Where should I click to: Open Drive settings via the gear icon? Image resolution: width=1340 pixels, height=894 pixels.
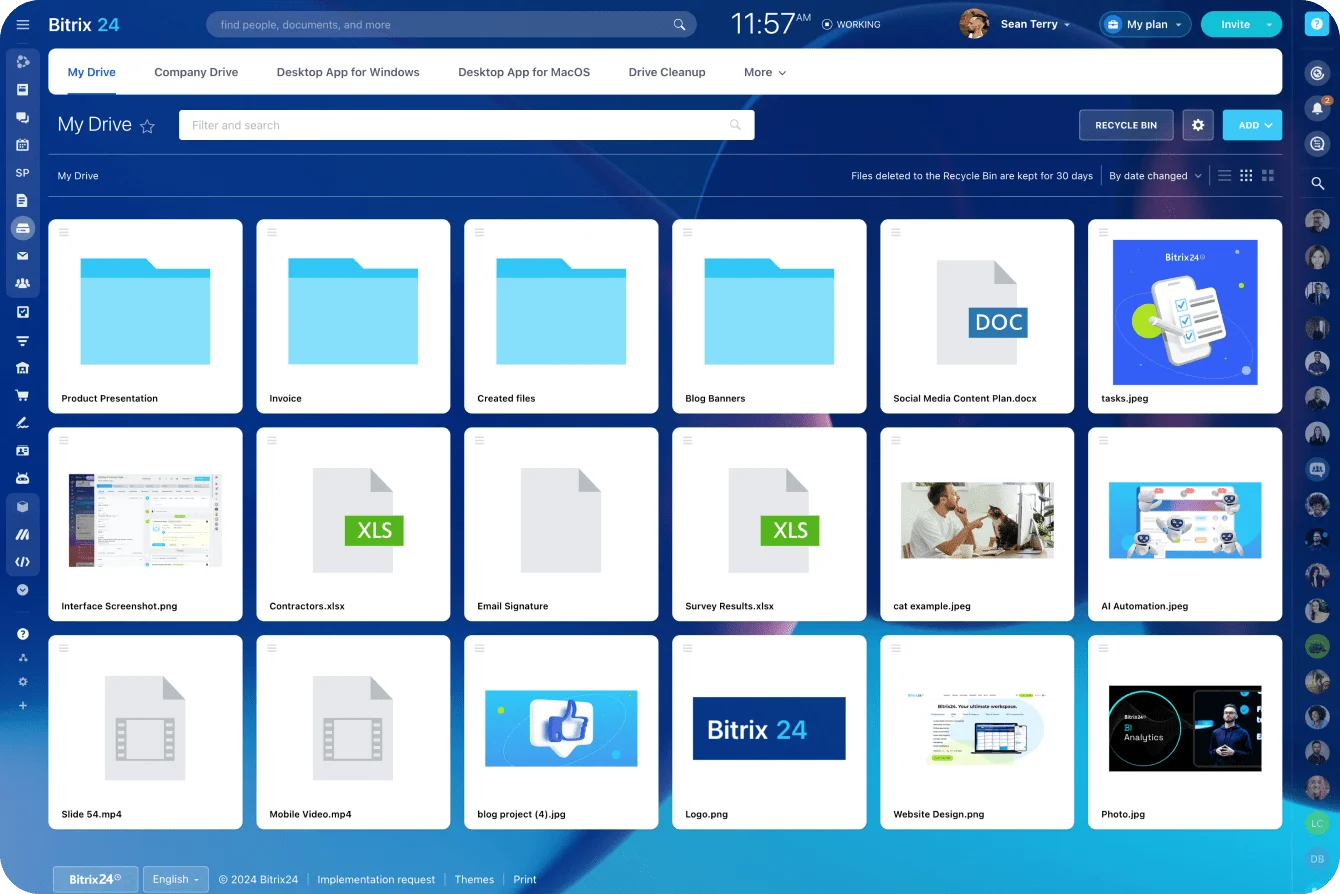click(x=1198, y=125)
